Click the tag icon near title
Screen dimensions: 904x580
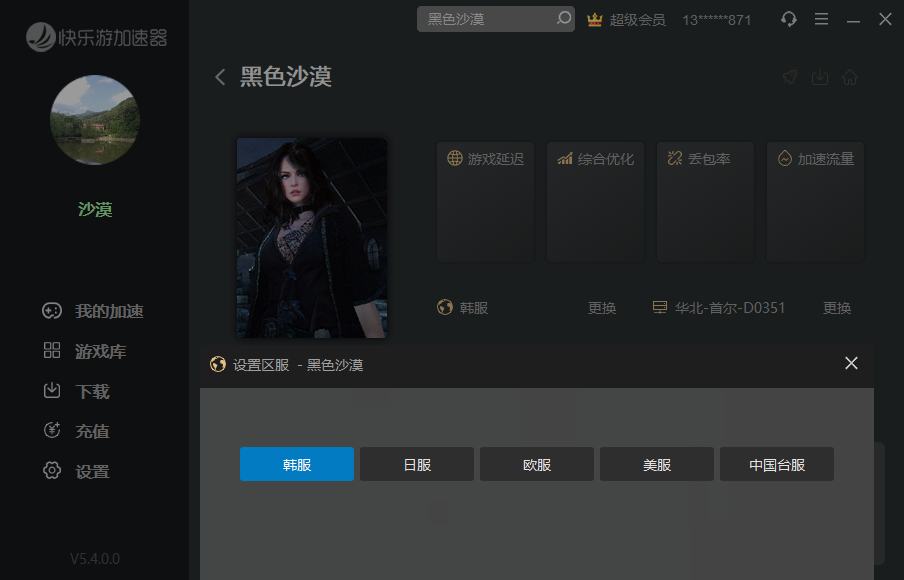[790, 77]
